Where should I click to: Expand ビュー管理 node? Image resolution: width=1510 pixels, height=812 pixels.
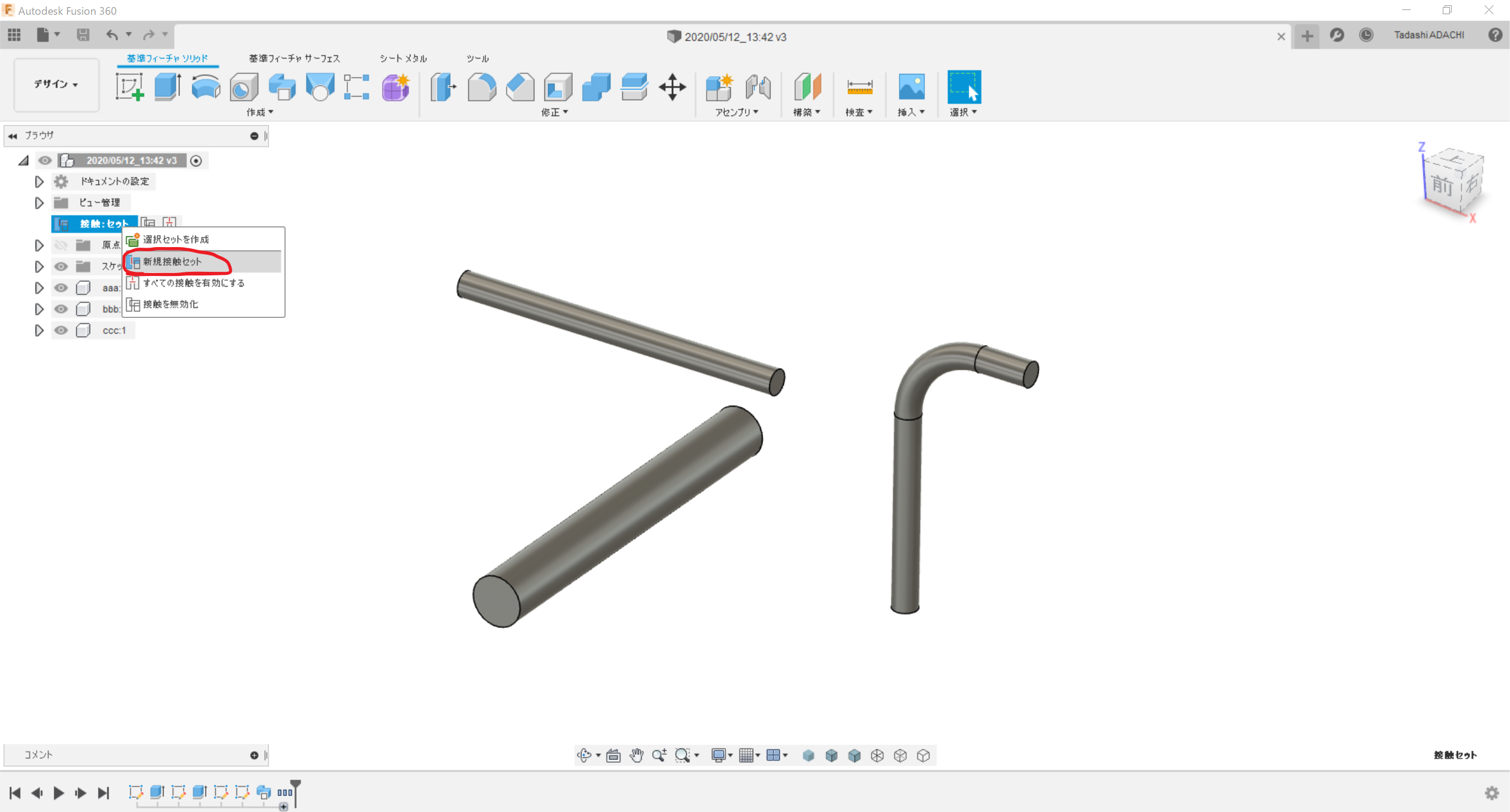(39, 203)
